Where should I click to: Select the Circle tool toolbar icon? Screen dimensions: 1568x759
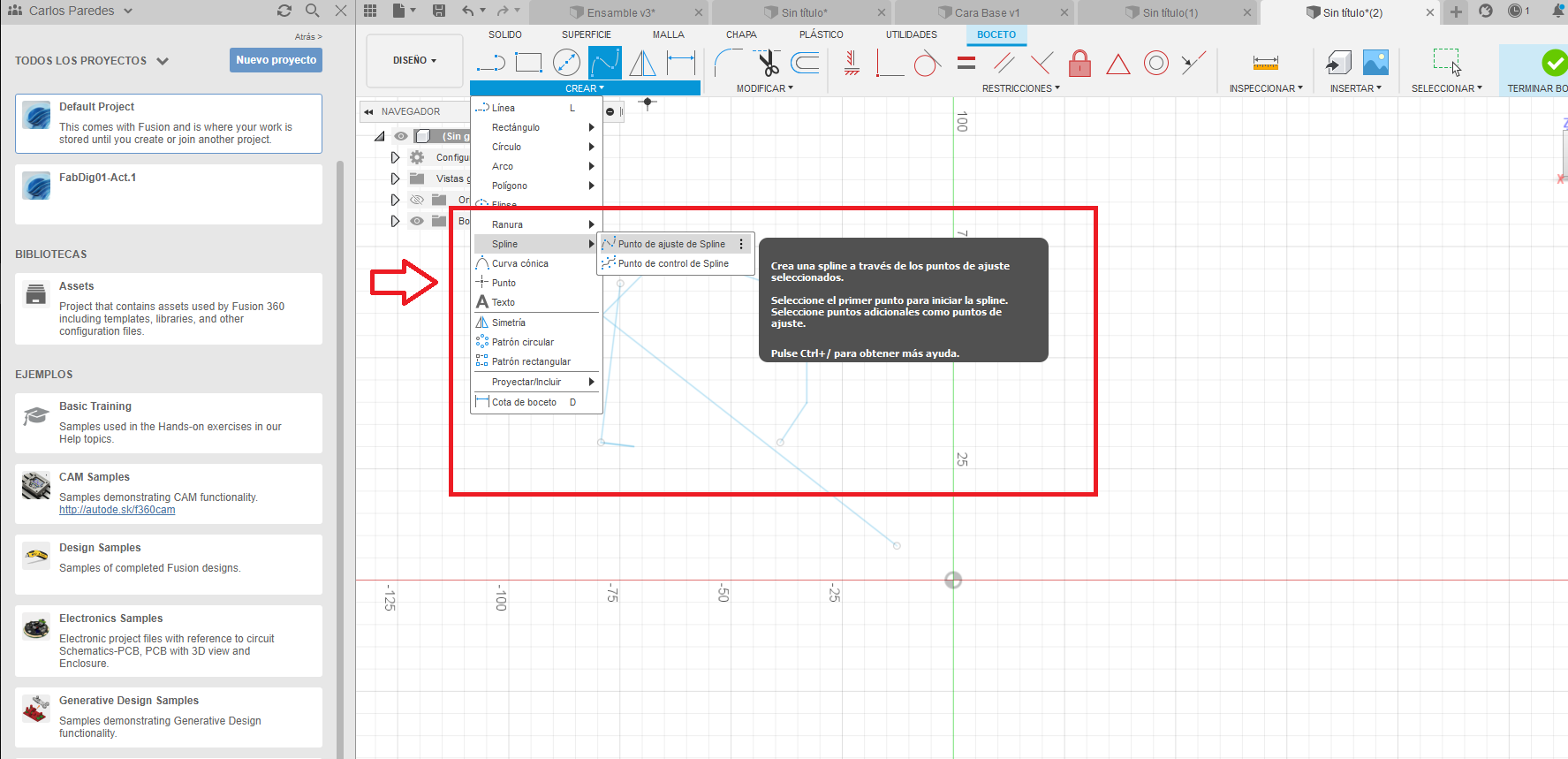click(x=566, y=63)
